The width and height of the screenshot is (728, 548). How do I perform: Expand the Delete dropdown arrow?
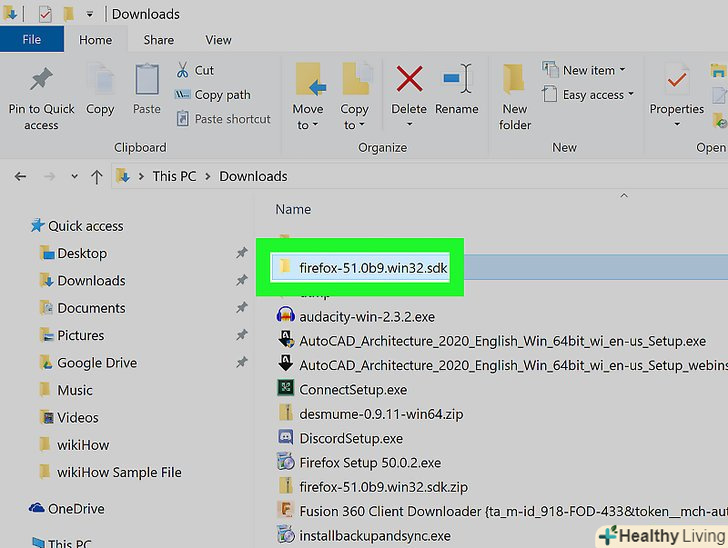(409, 124)
